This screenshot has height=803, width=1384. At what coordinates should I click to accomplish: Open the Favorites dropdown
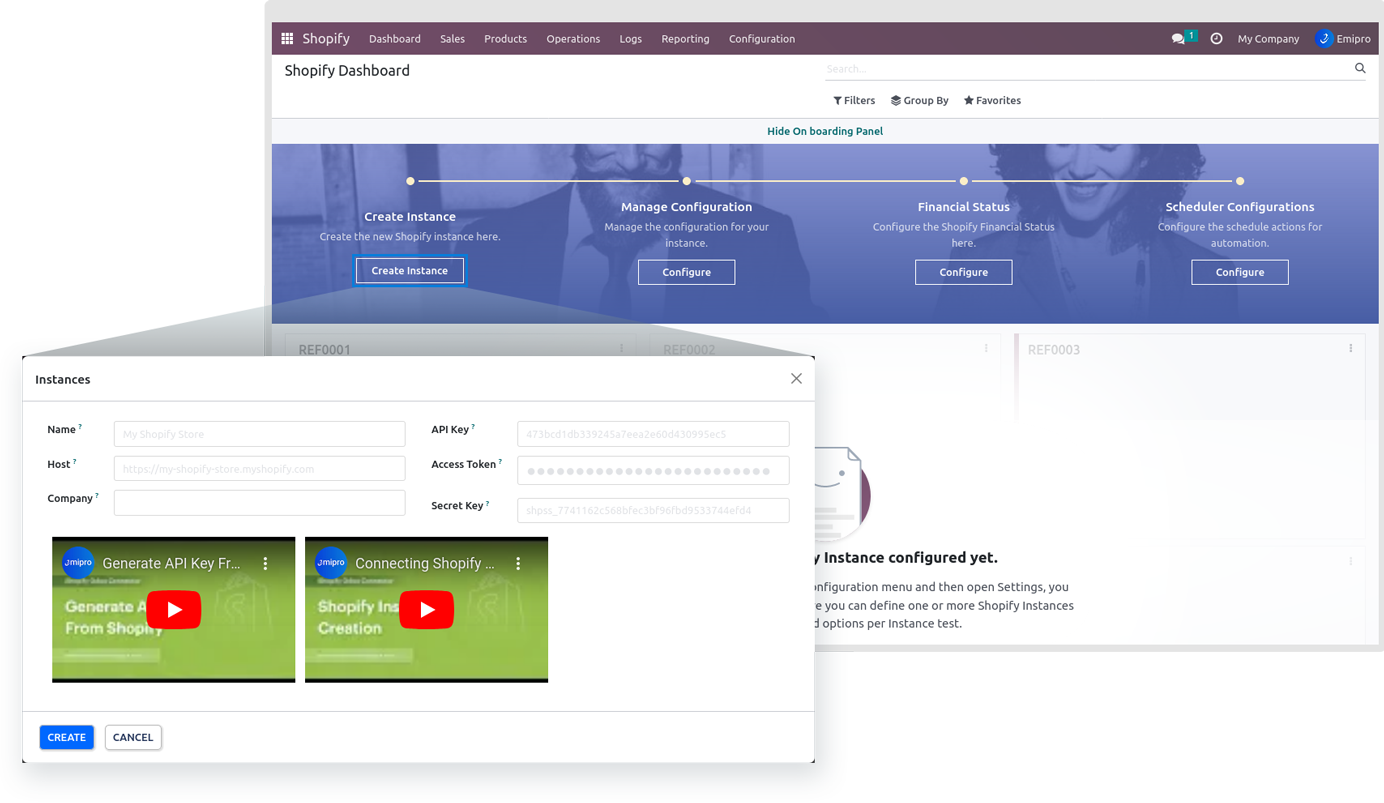tap(992, 100)
